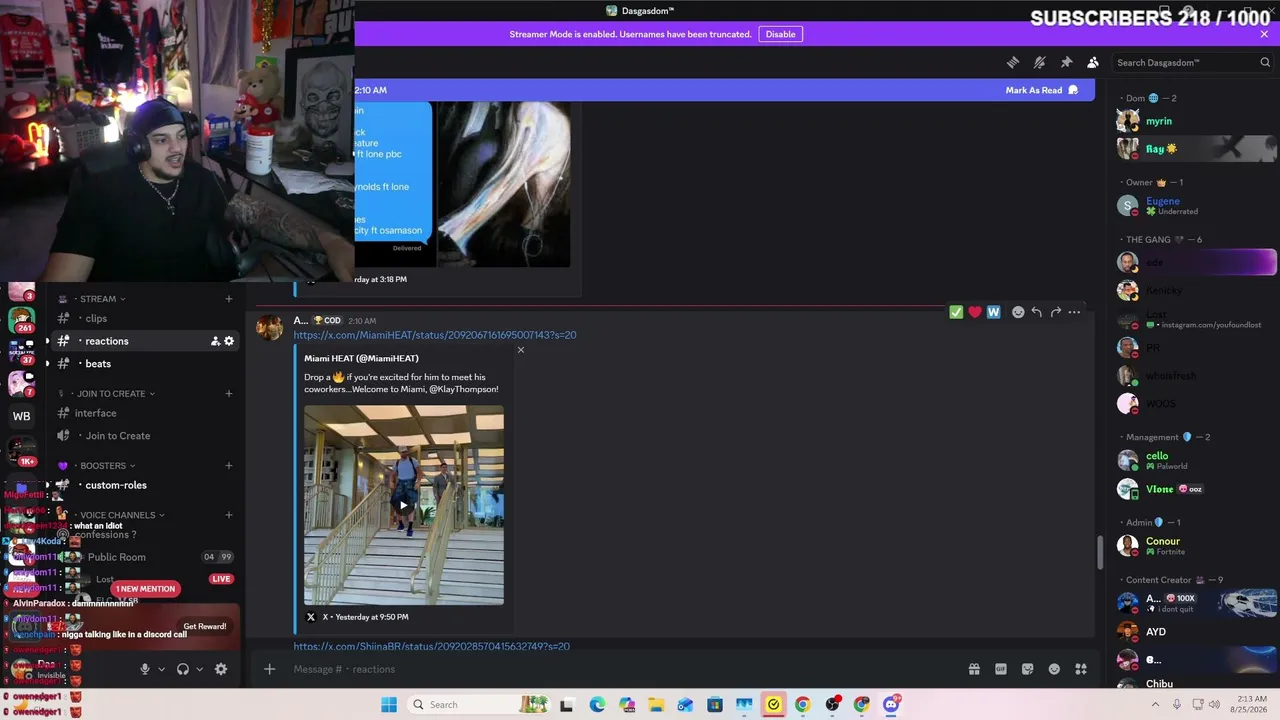Jump to the 1 New Mention pill

(145, 589)
